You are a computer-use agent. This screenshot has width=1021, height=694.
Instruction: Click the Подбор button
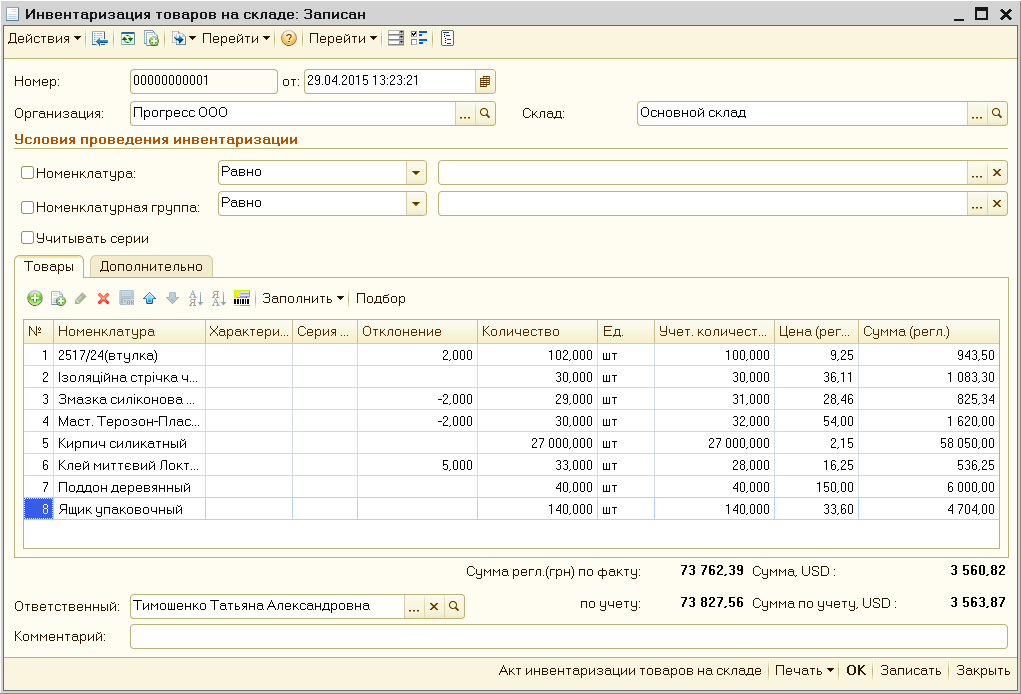click(381, 298)
